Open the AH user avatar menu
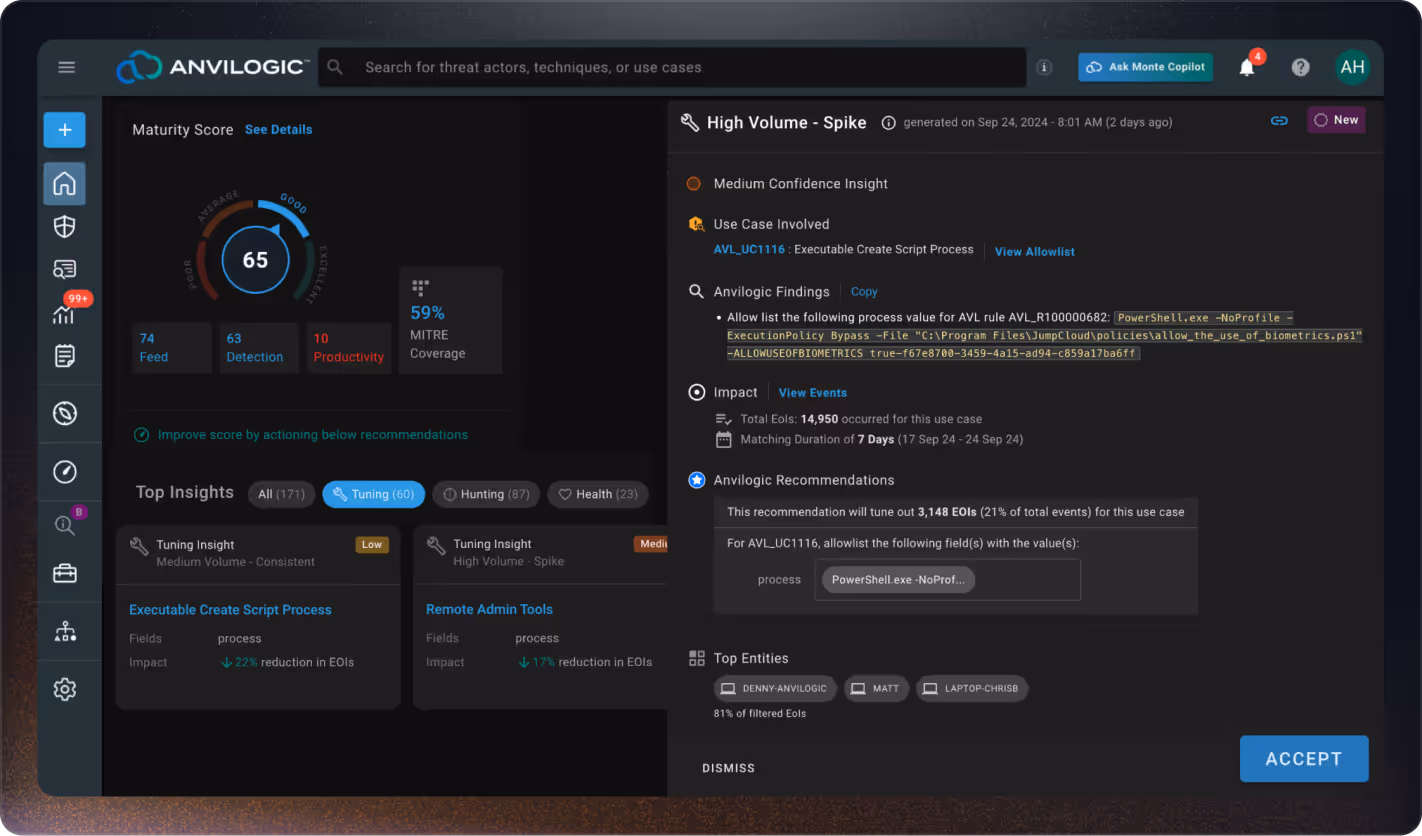Screen dimensions: 1422x836 [x=1352, y=67]
